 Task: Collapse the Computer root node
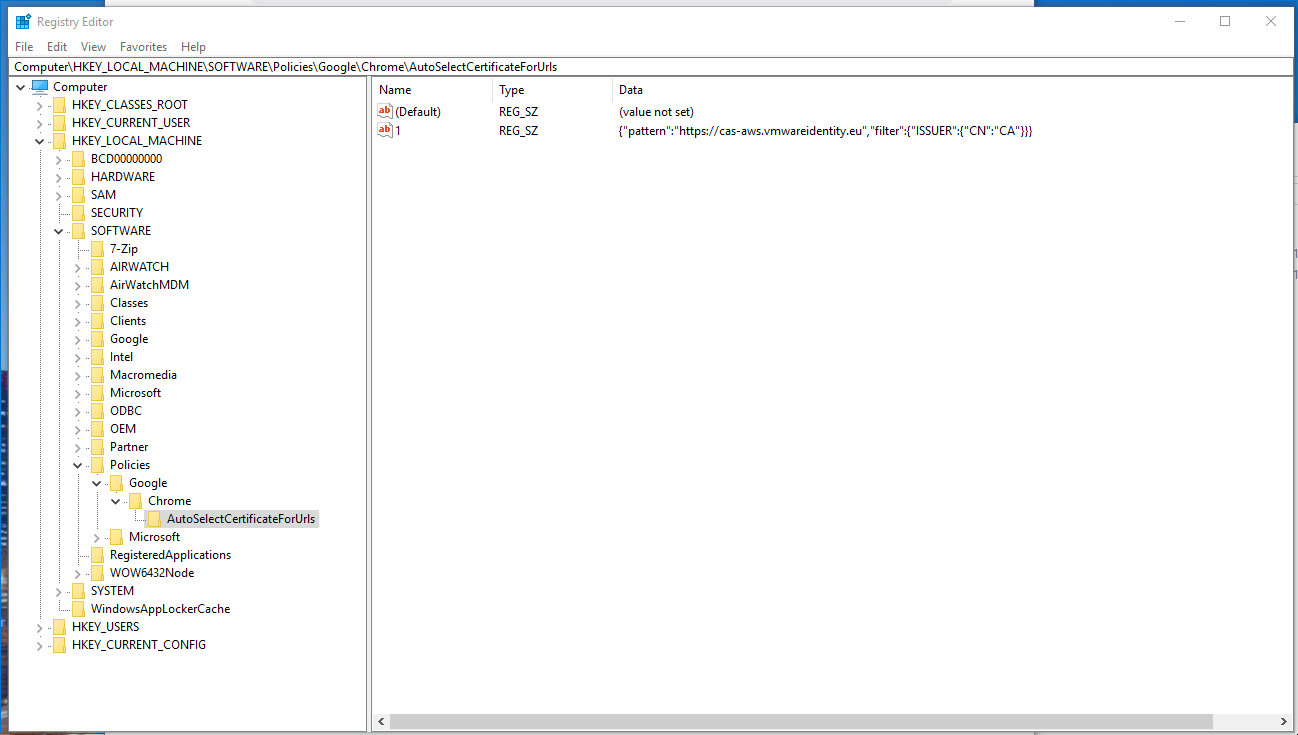tap(20, 87)
